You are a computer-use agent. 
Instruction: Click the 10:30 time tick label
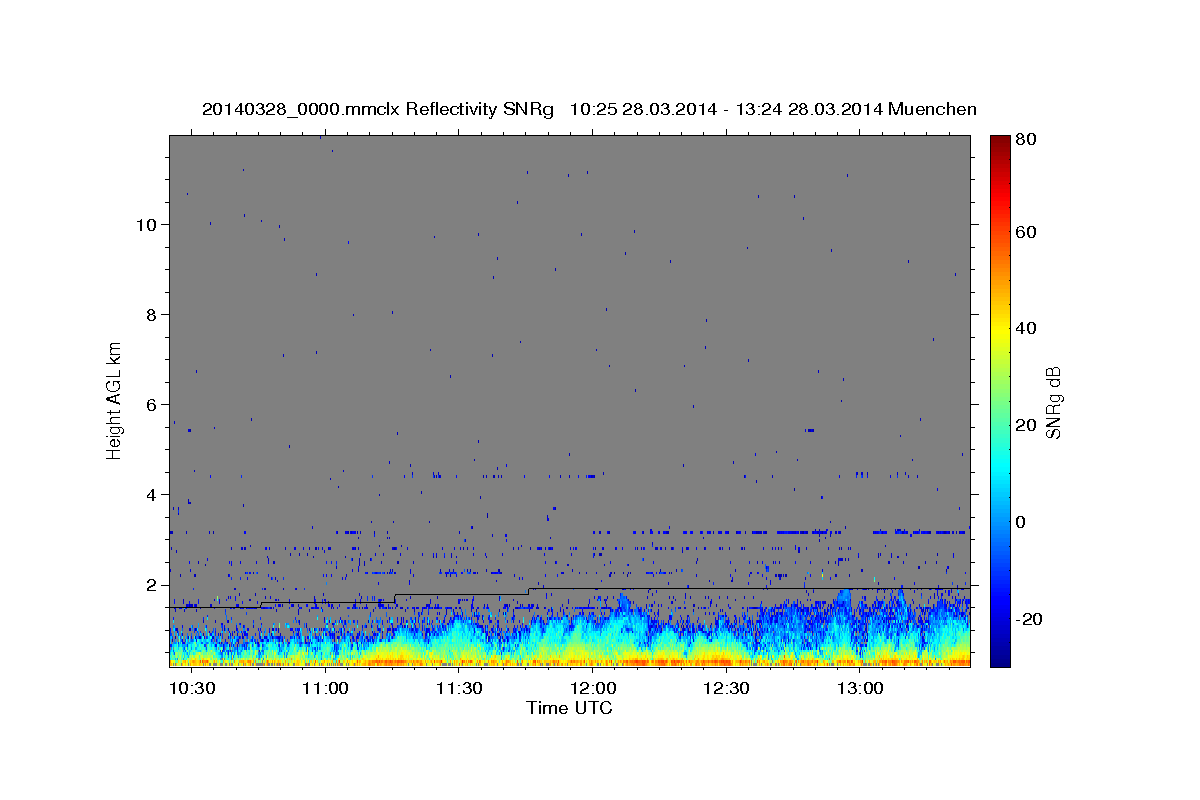click(190, 688)
